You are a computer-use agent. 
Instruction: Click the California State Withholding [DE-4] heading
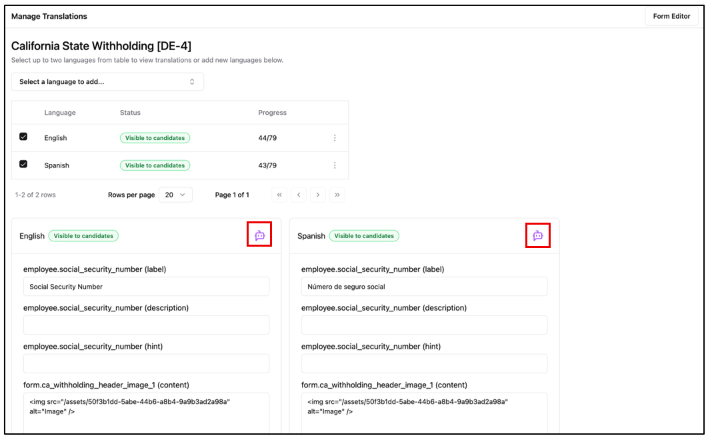coord(101,46)
